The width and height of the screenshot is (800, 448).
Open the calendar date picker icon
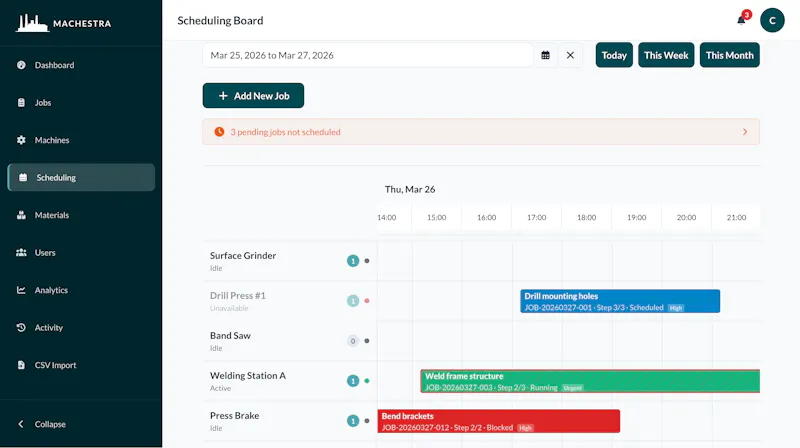(545, 55)
